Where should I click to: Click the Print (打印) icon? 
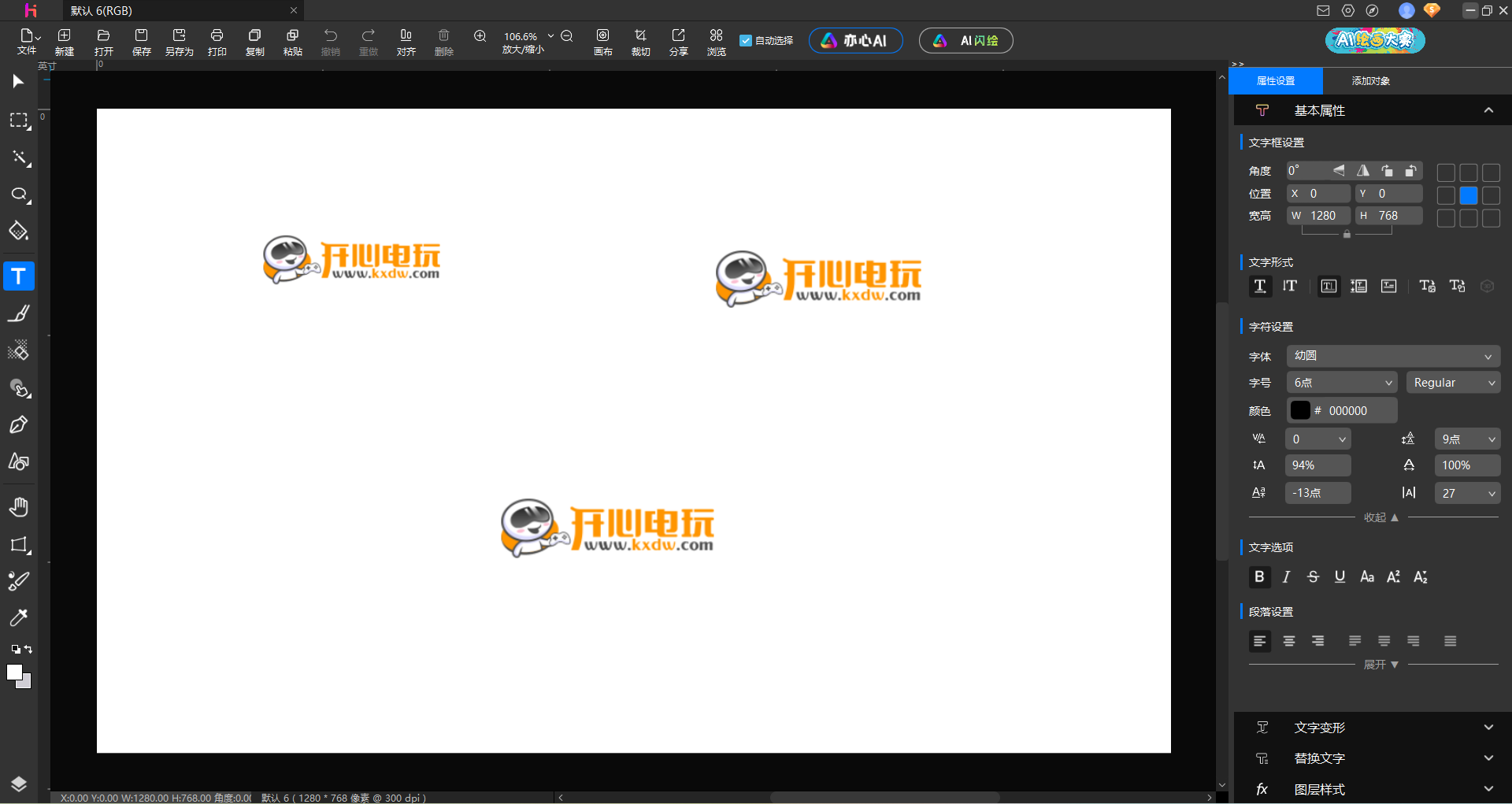[217, 42]
